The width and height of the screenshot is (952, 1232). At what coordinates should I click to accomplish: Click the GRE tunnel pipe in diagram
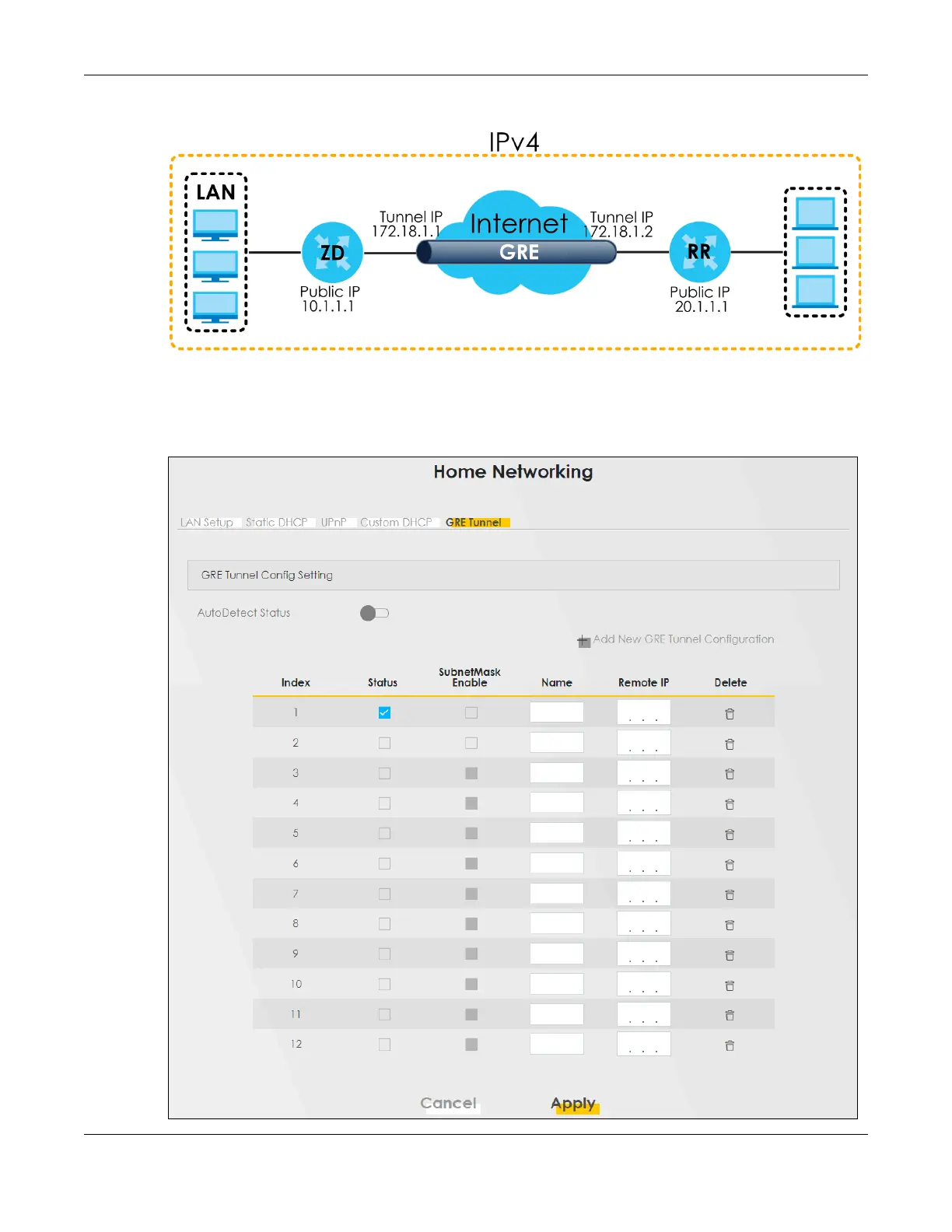click(x=516, y=252)
